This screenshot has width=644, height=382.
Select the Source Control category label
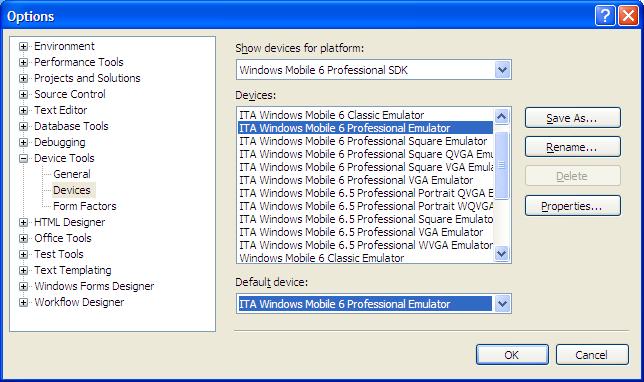tap(70, 94)
